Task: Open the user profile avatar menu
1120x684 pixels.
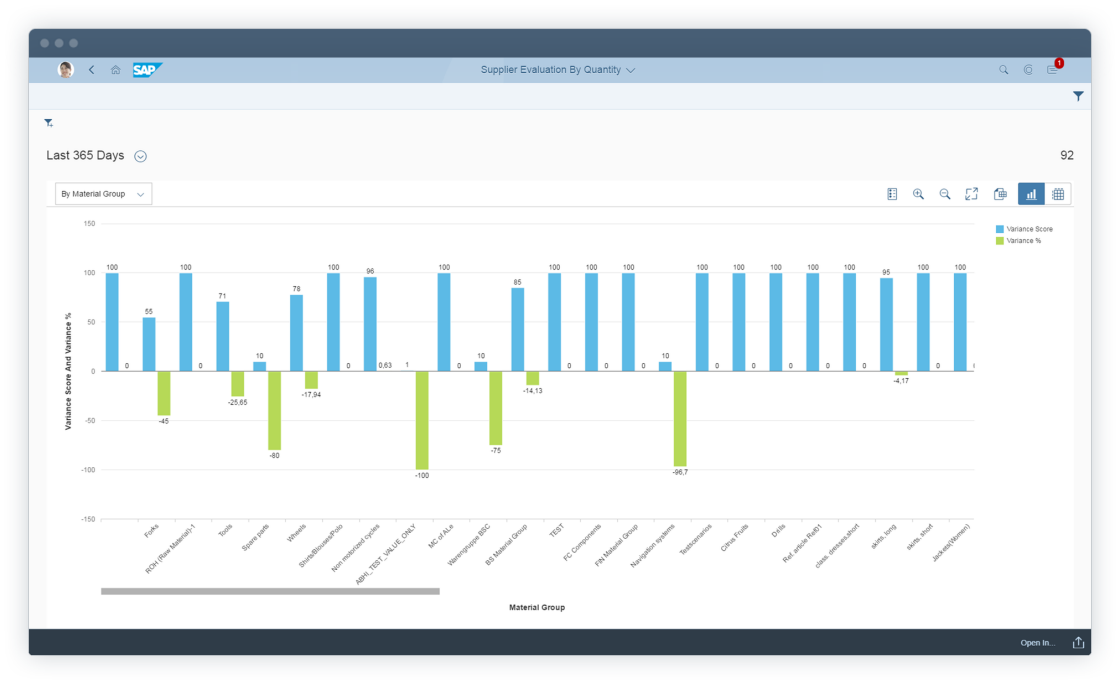Action: pos(66,69)
